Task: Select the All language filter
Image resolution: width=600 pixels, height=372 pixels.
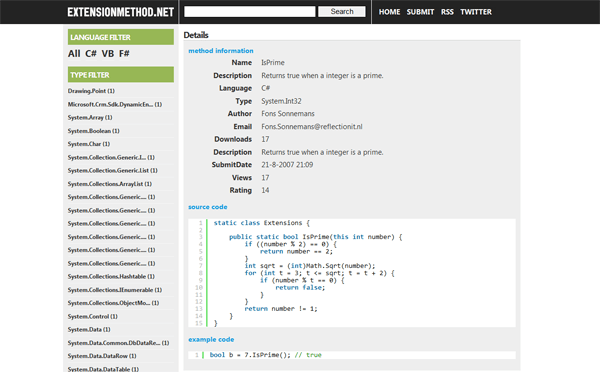Action: pos(74,54)
